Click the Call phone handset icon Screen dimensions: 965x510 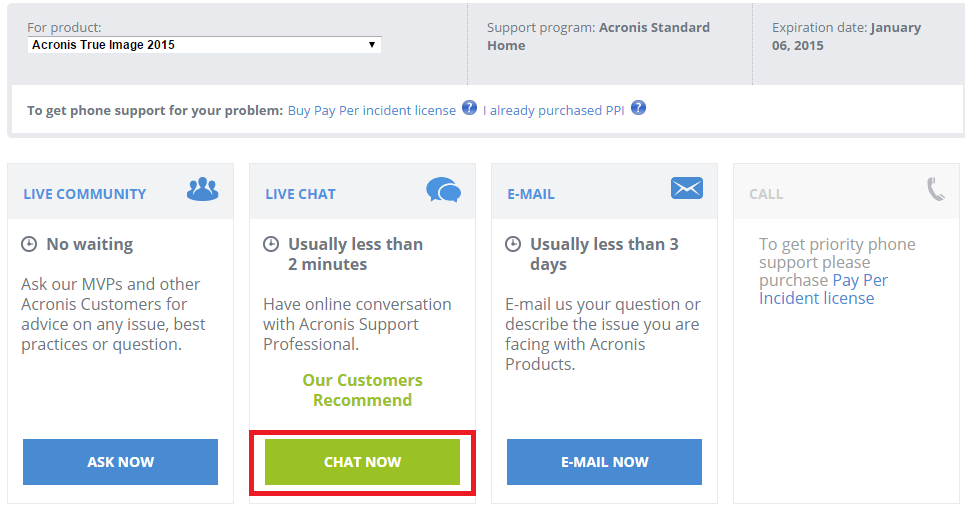(935, 189)
